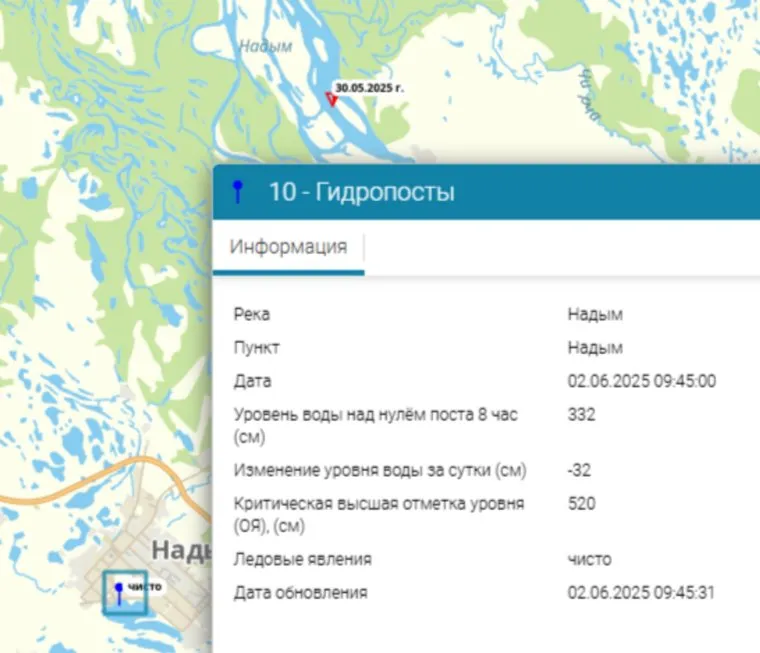
Task: Click the bold Надым city label on map
Action: point(182,550)
